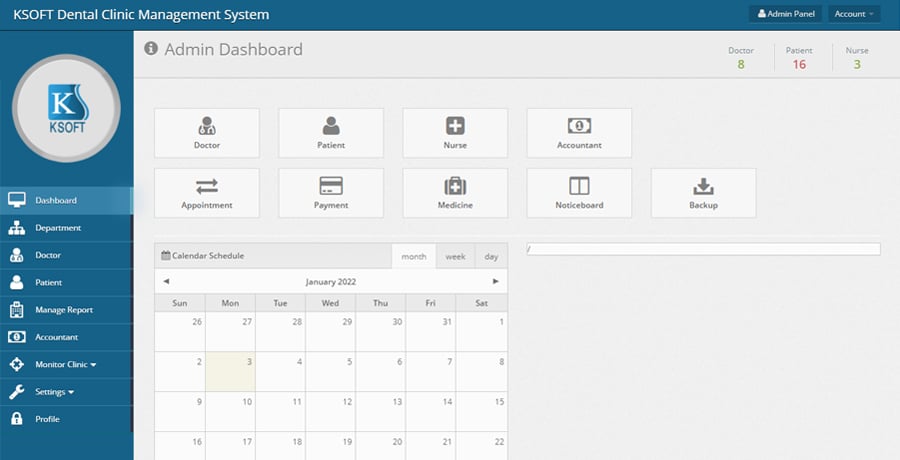Open the Nurse plus icon tile

455,126
